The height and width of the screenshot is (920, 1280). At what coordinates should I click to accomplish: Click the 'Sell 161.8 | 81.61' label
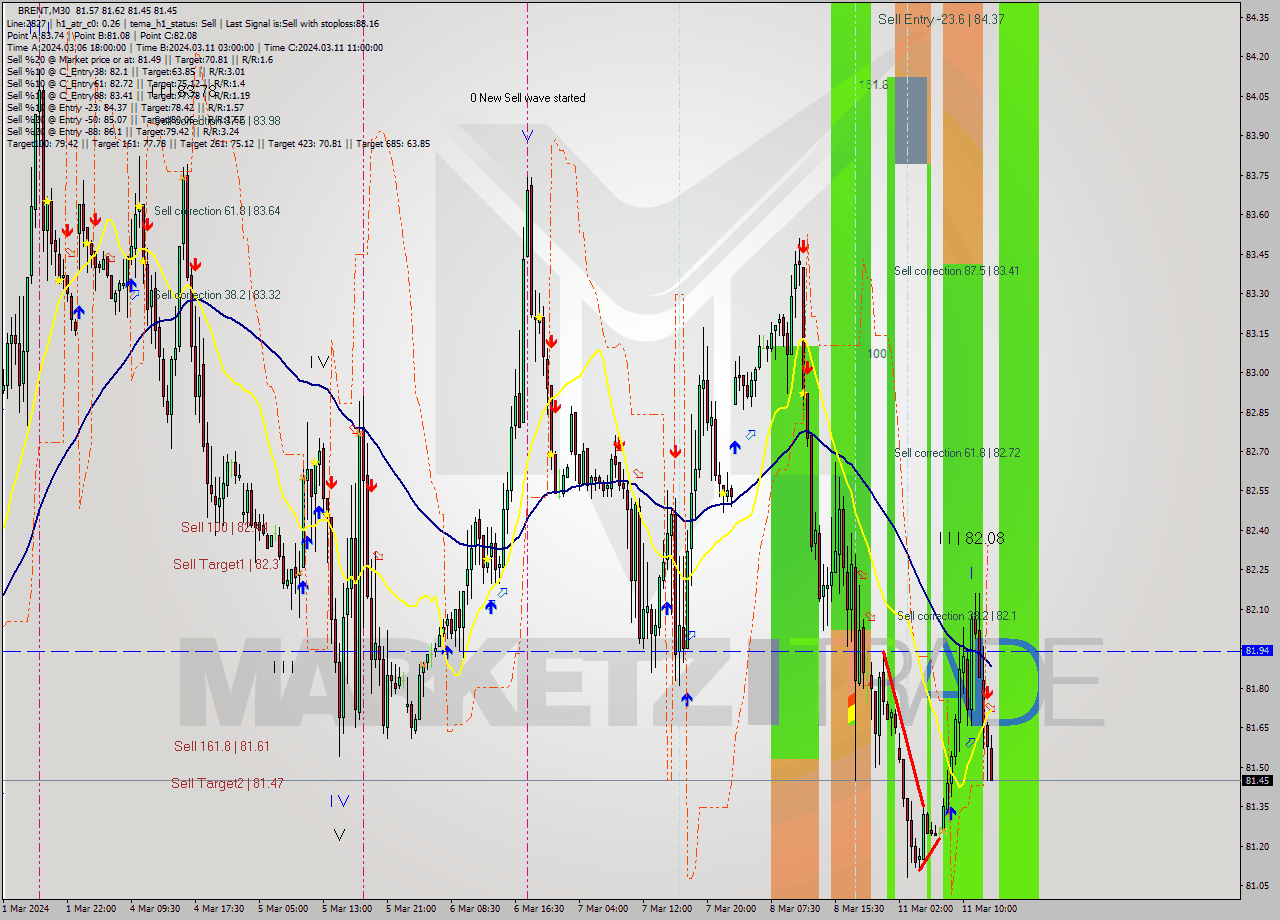[x=222, y=746]
